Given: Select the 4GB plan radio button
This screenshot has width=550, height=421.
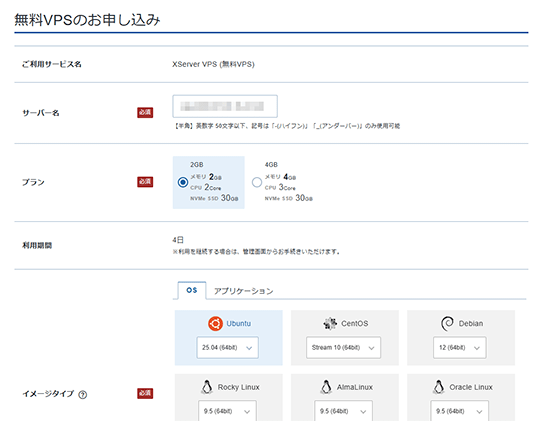Looking at the screenshot, I should coord(257,182).
